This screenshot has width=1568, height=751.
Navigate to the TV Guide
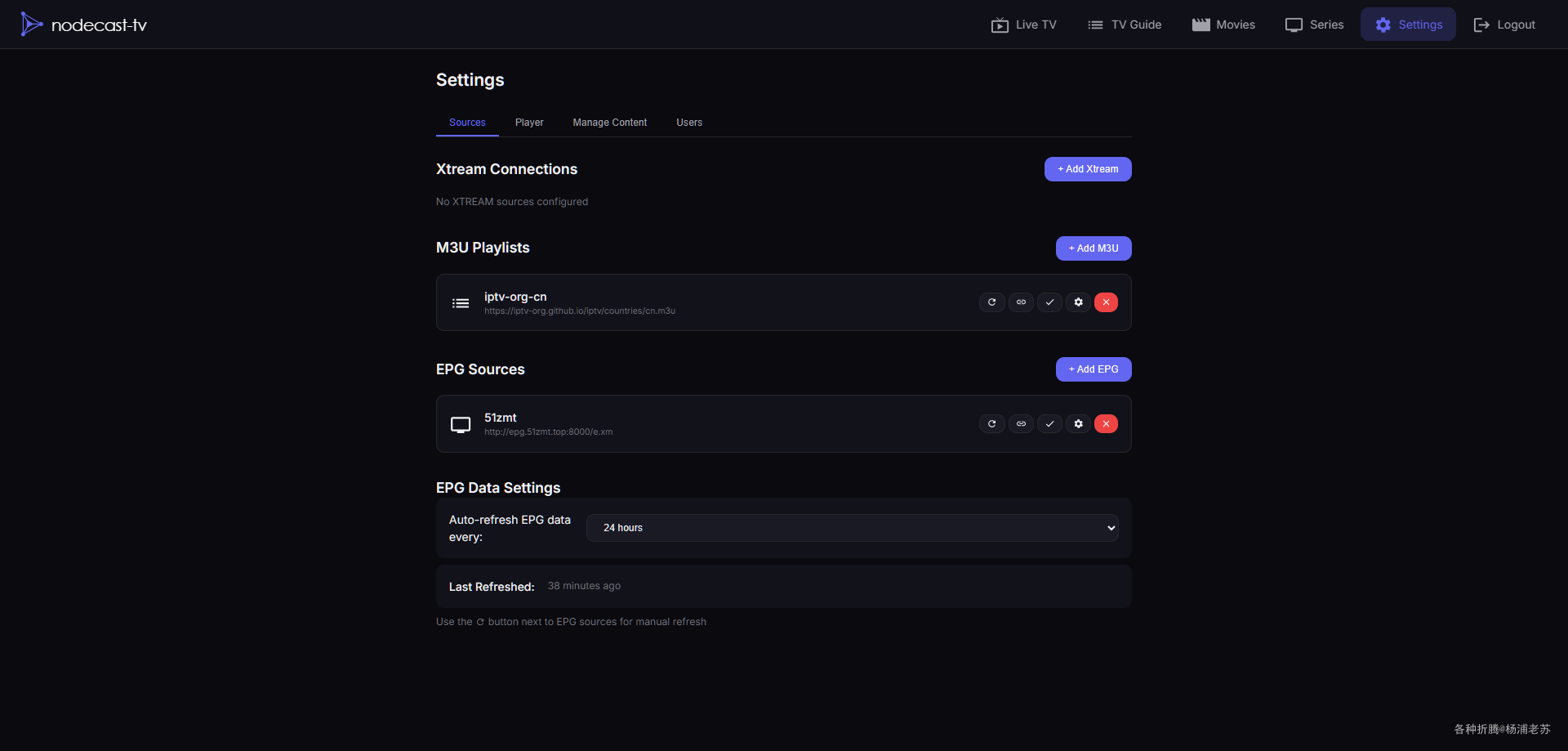point(1124,25)
